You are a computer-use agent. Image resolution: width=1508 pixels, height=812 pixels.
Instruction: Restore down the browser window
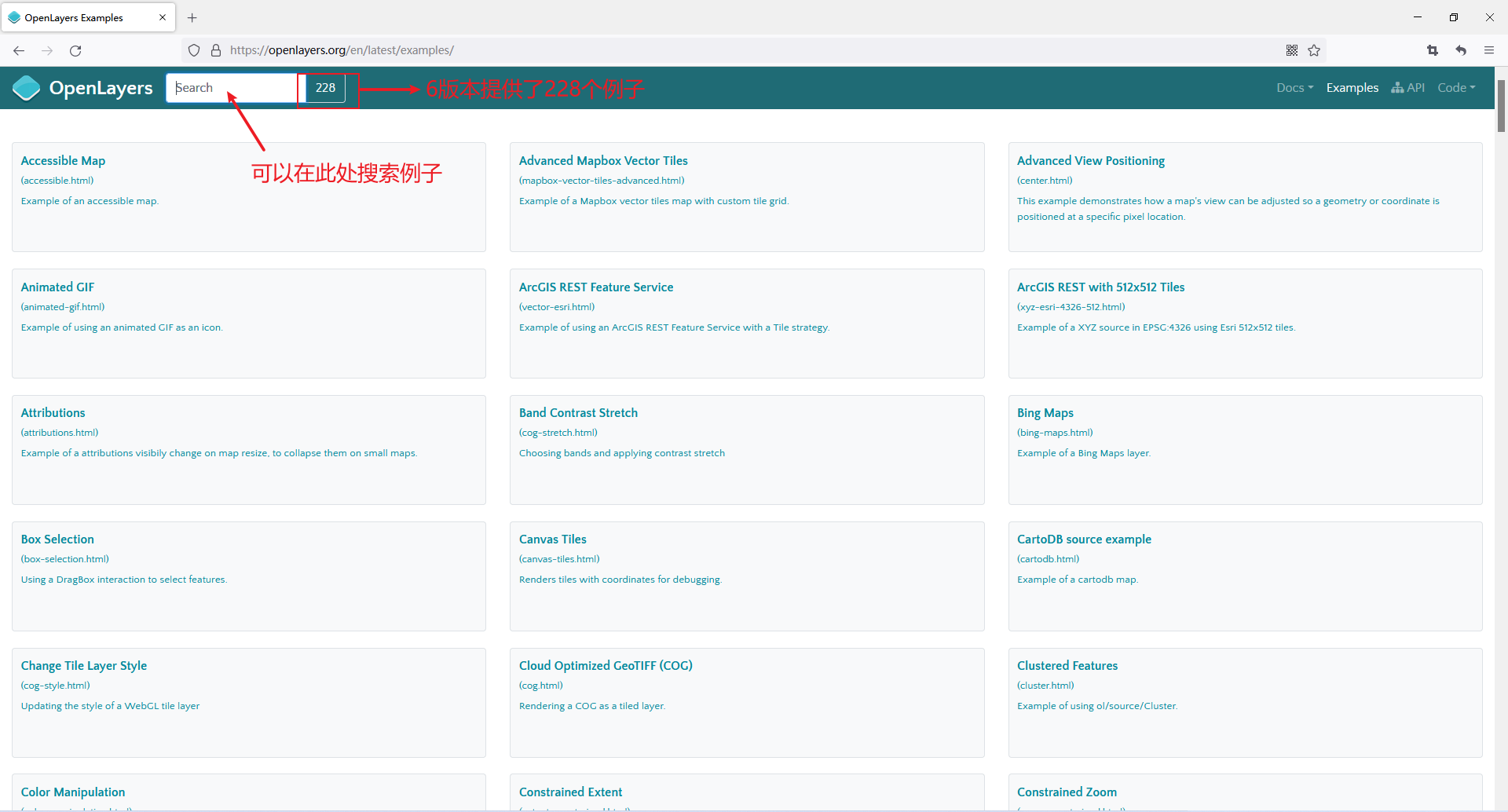pyautogui.click(x=1454, y=17)
